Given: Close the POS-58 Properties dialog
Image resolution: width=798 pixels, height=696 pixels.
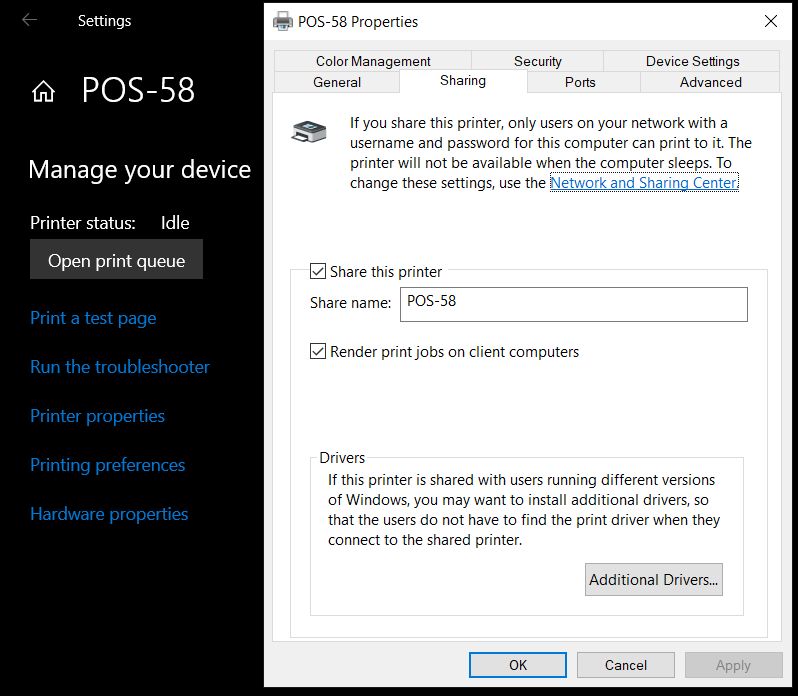Looking at the screenshot, I should pos(771,21).
